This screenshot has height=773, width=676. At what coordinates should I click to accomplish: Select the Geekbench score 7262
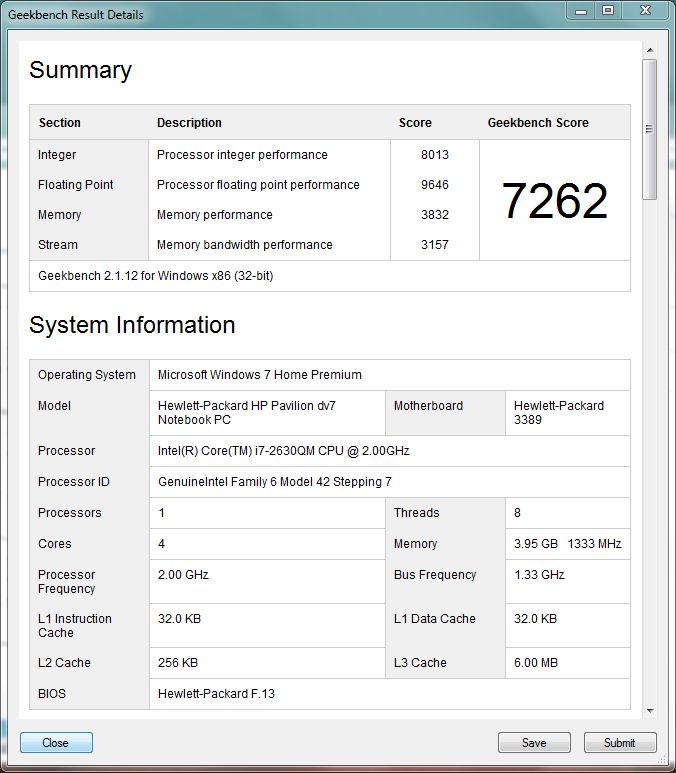pos(555,200)
